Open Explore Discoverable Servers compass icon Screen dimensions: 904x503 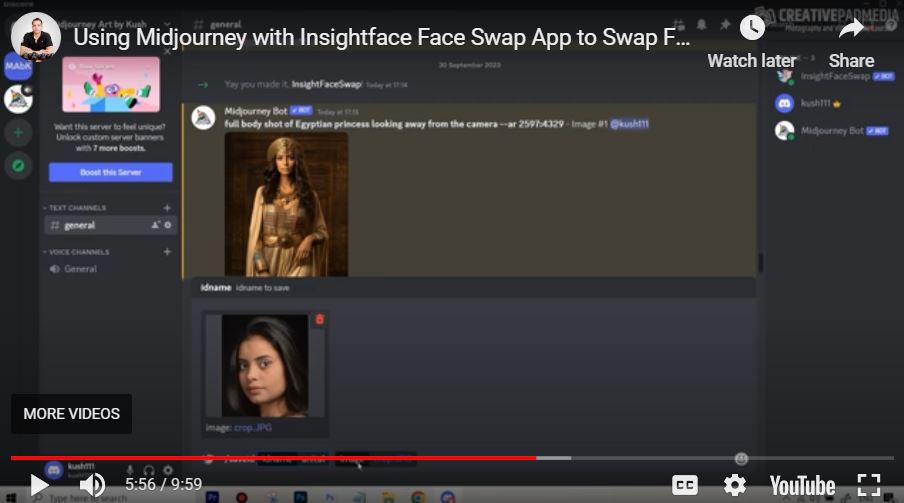(x=18, y=166)
